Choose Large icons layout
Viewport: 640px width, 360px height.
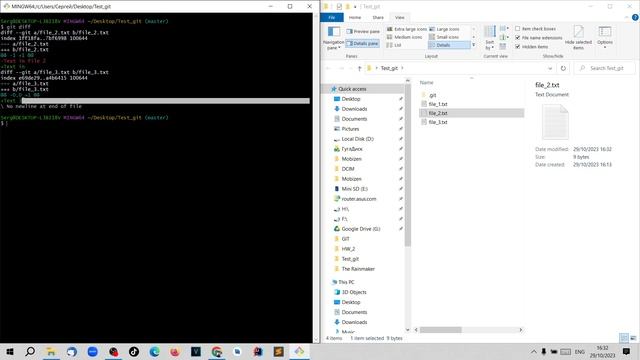point(444,29)
